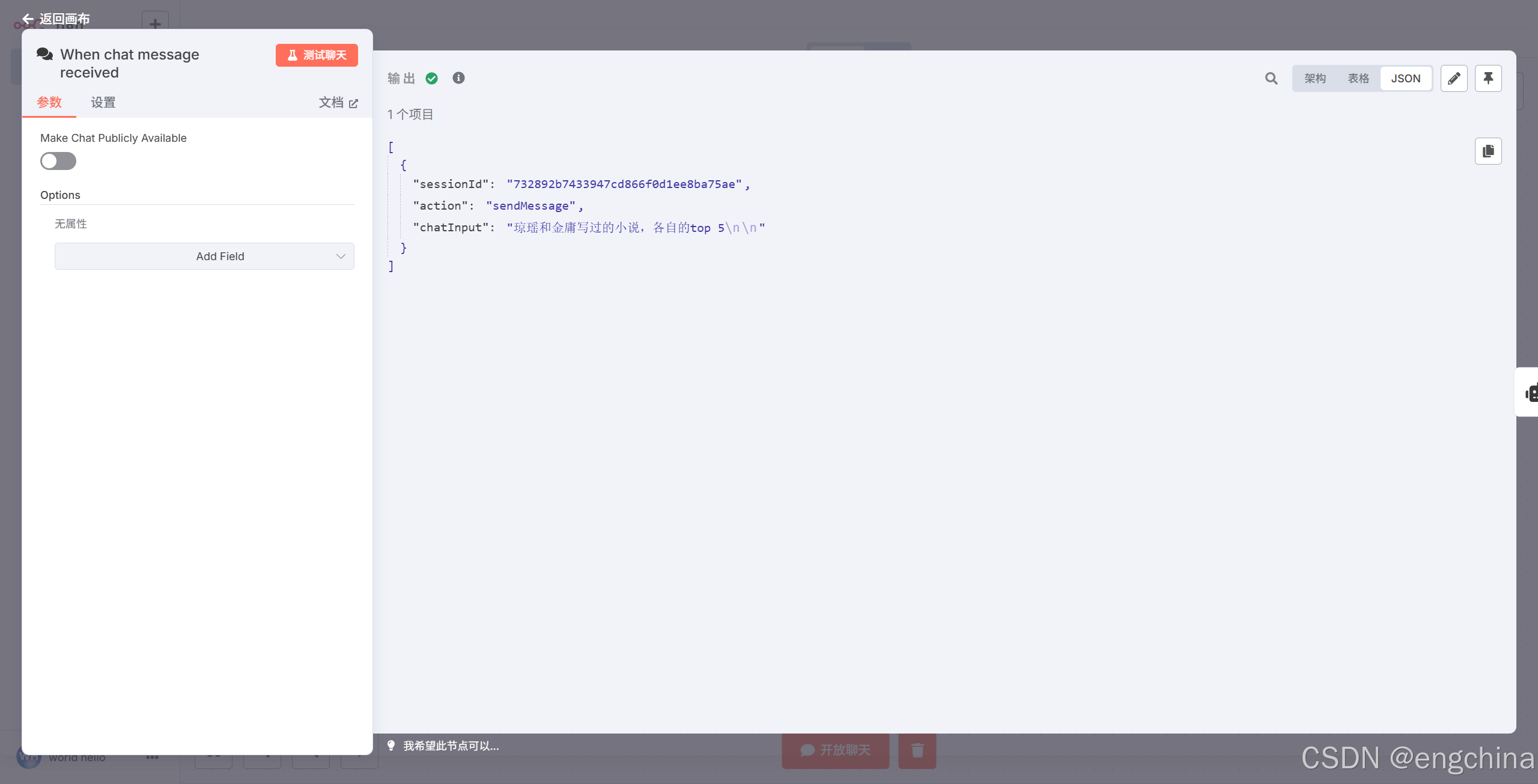Copy JSON with the clipboard icon
Screen dimensions: 1538x784
click(x=1488, y=151)
